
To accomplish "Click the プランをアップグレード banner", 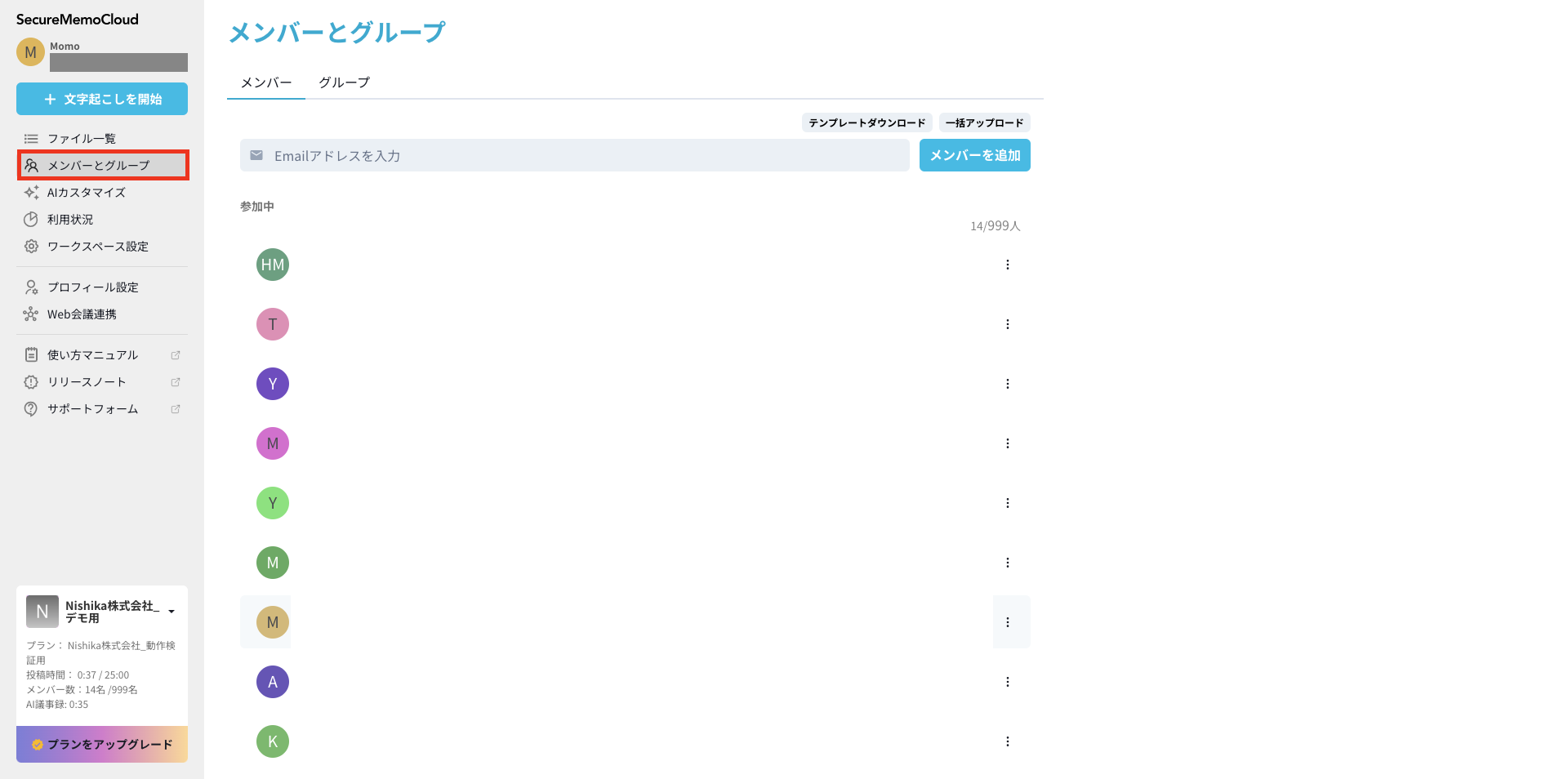I will (102, 744).
